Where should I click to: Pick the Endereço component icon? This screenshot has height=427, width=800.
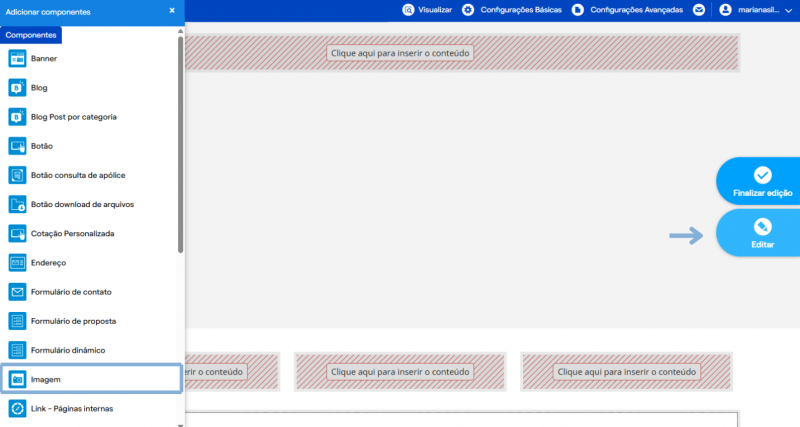click(x=17, y=263)
